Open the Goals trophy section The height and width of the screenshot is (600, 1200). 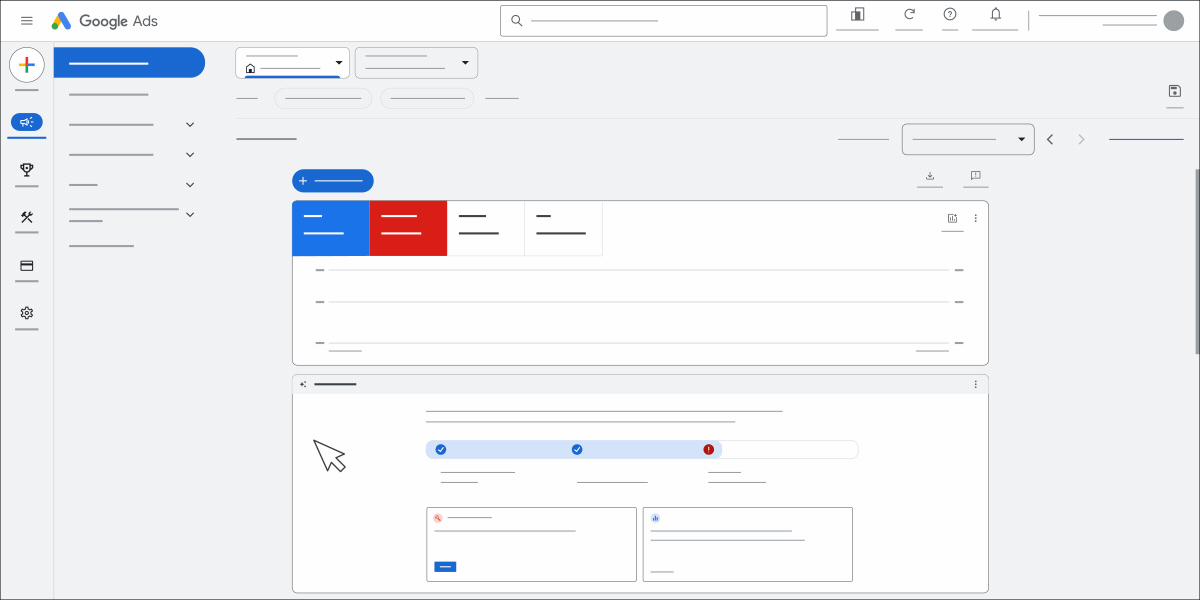[27, 170]
